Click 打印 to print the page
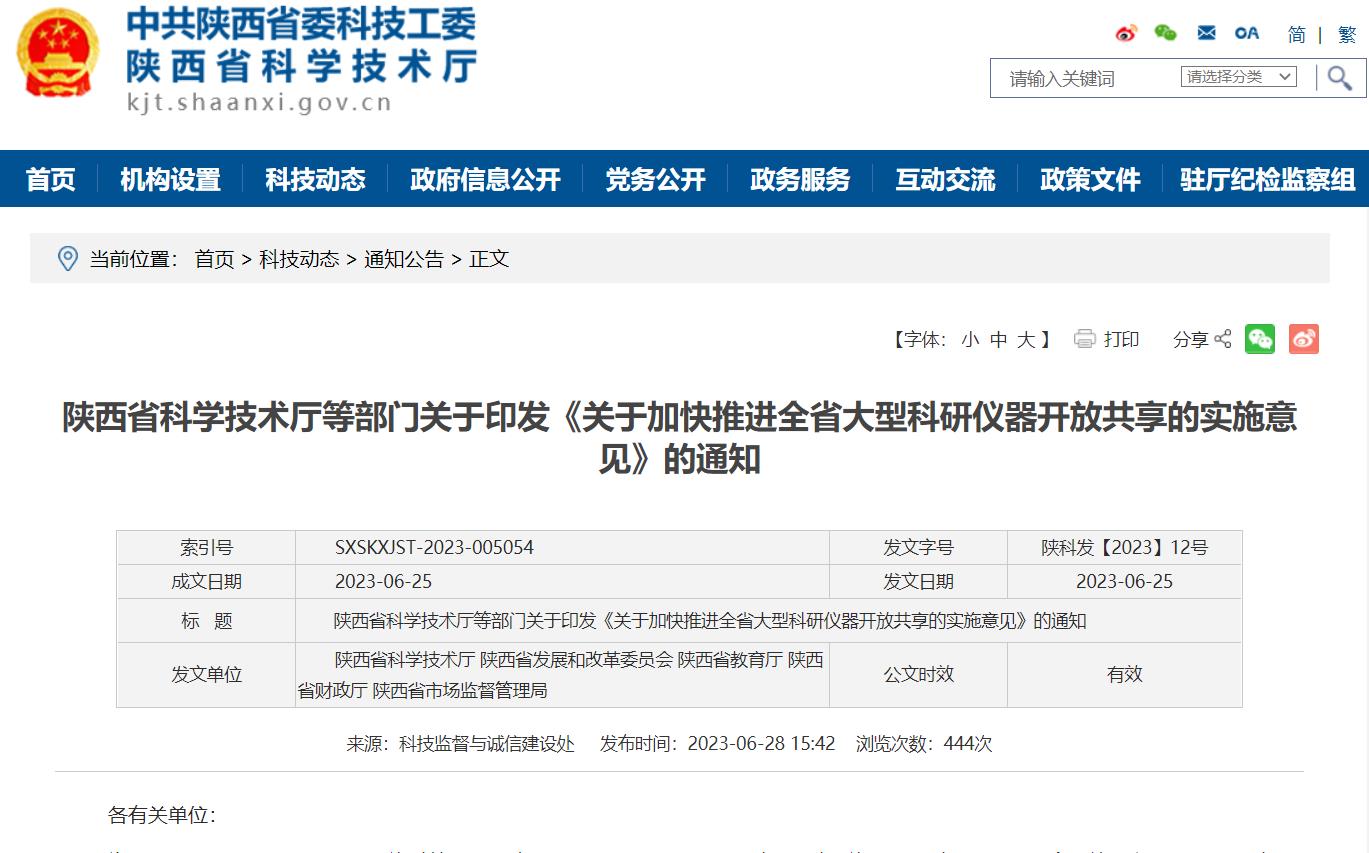The height and width of the screenshot is (853, 1369). point(1108,340)
